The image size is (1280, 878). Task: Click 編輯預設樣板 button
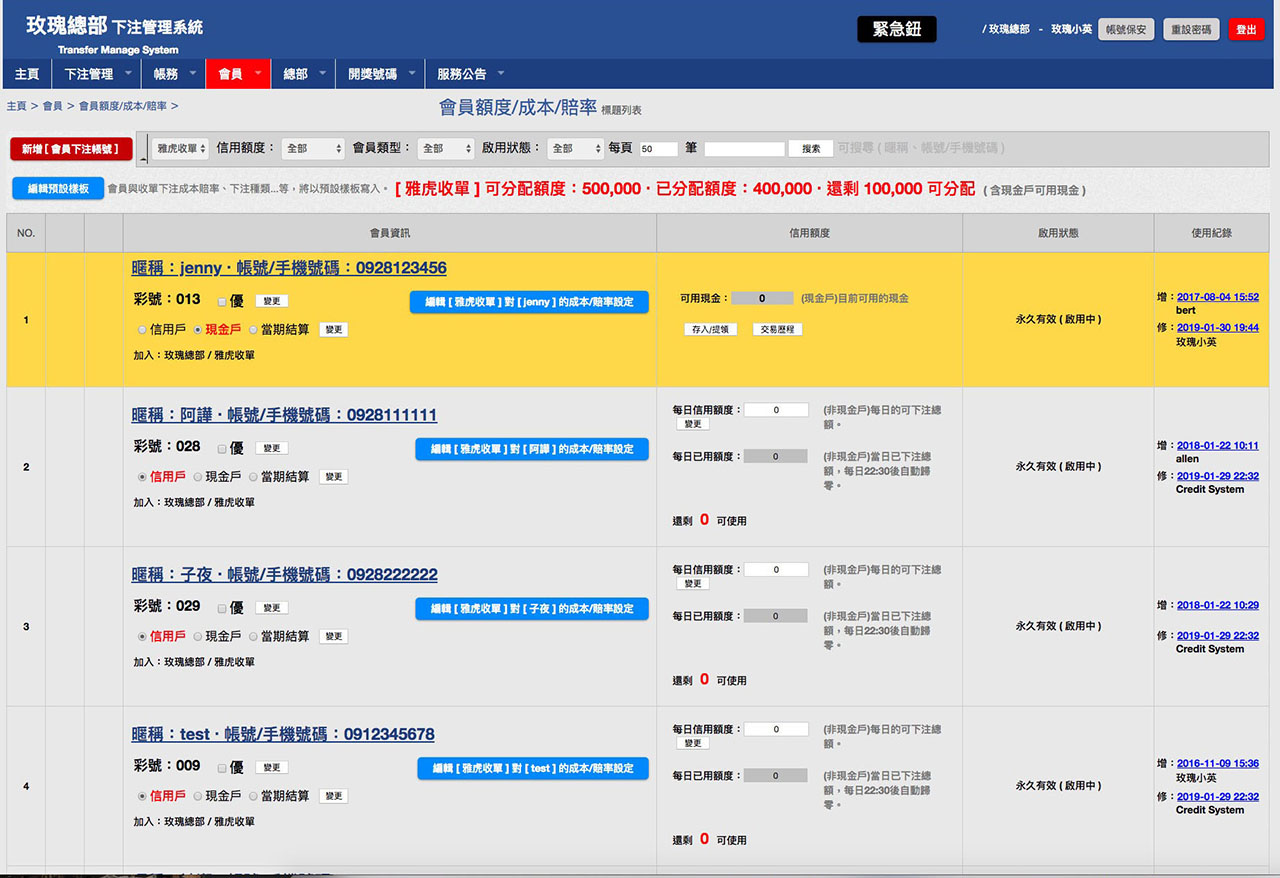tap(58, 188)
